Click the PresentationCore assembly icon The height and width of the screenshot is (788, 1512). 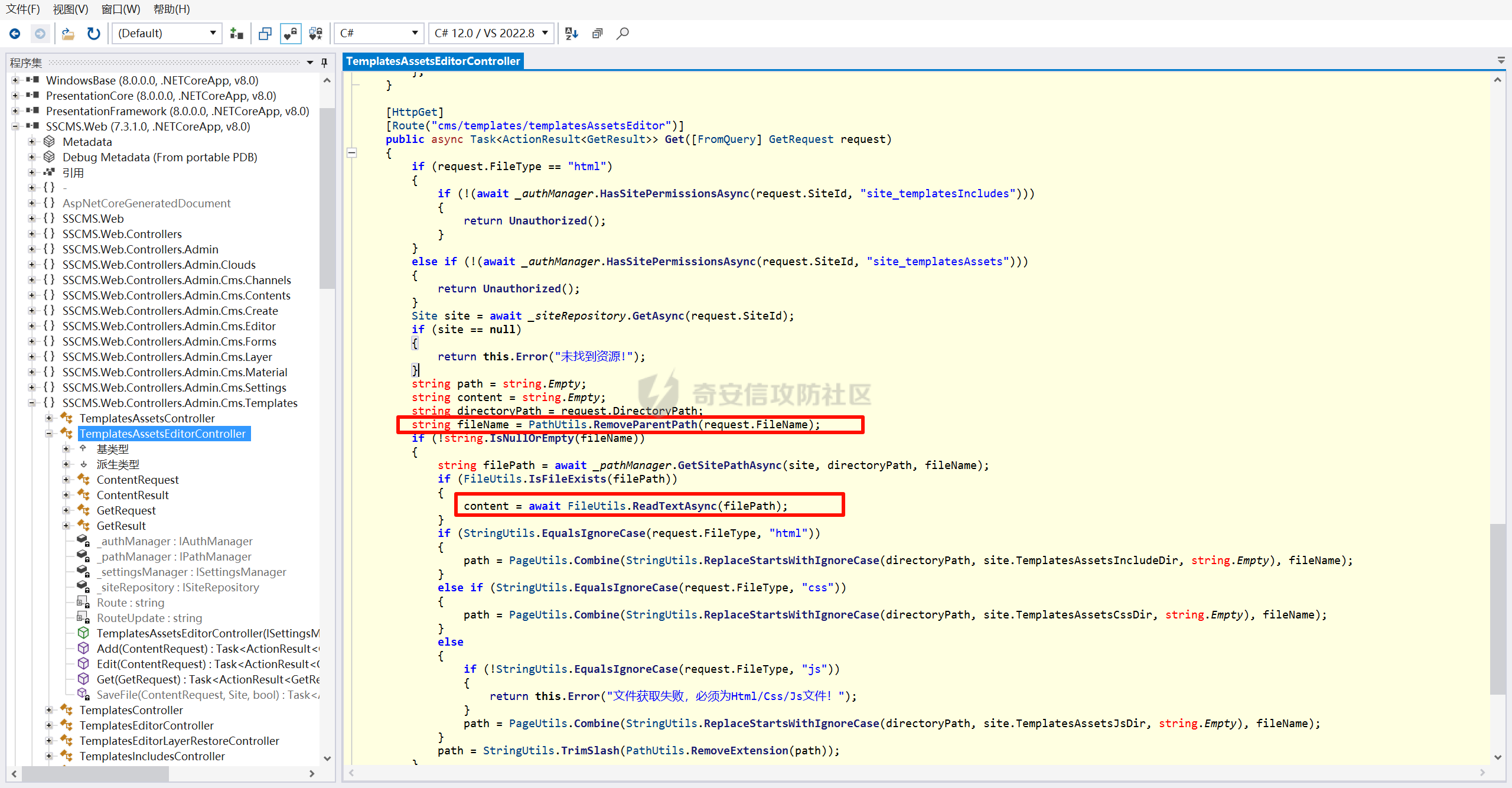pos(33,95)
